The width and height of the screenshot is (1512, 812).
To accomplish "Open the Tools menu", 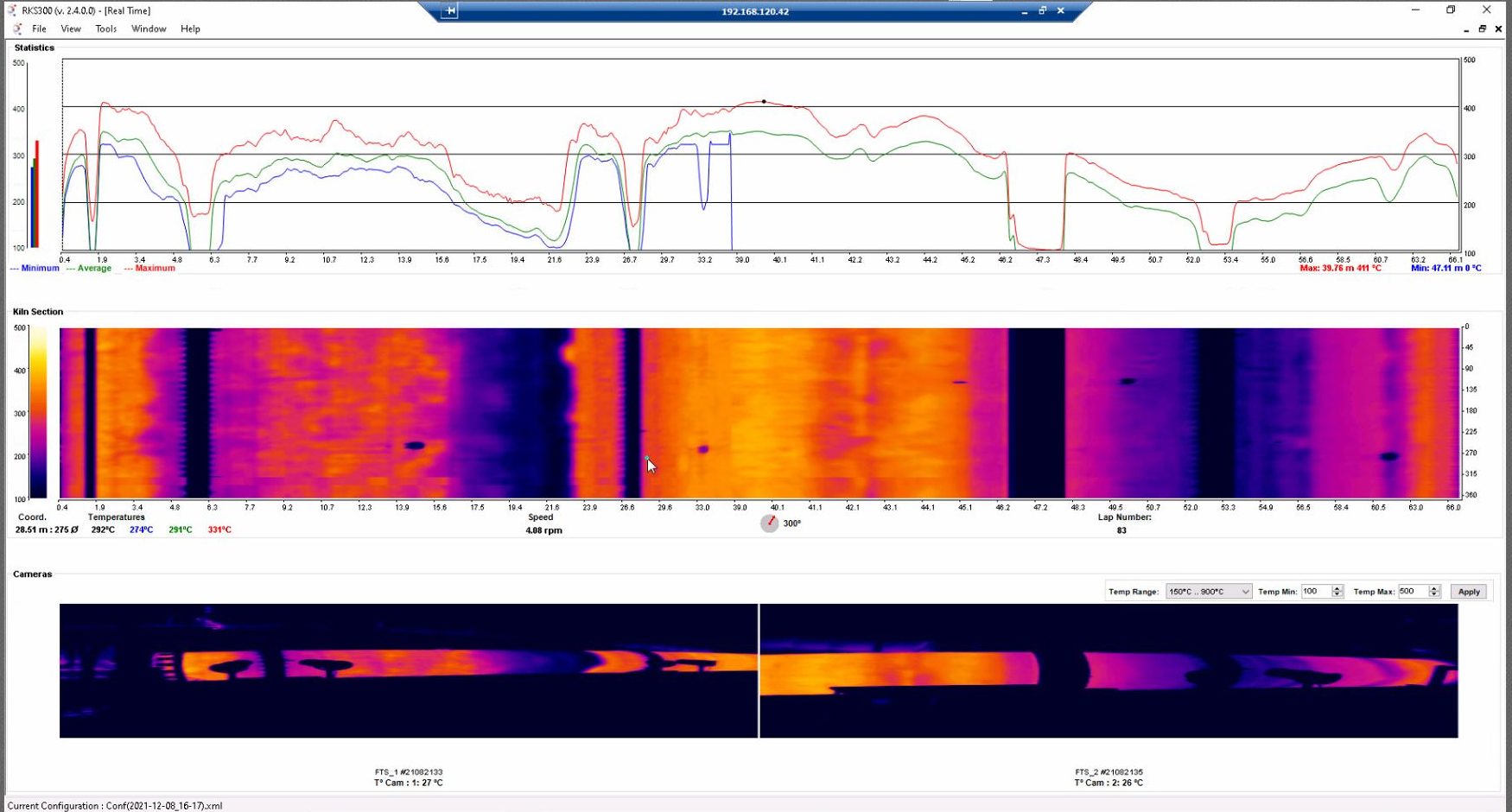I will pos(105,29).
